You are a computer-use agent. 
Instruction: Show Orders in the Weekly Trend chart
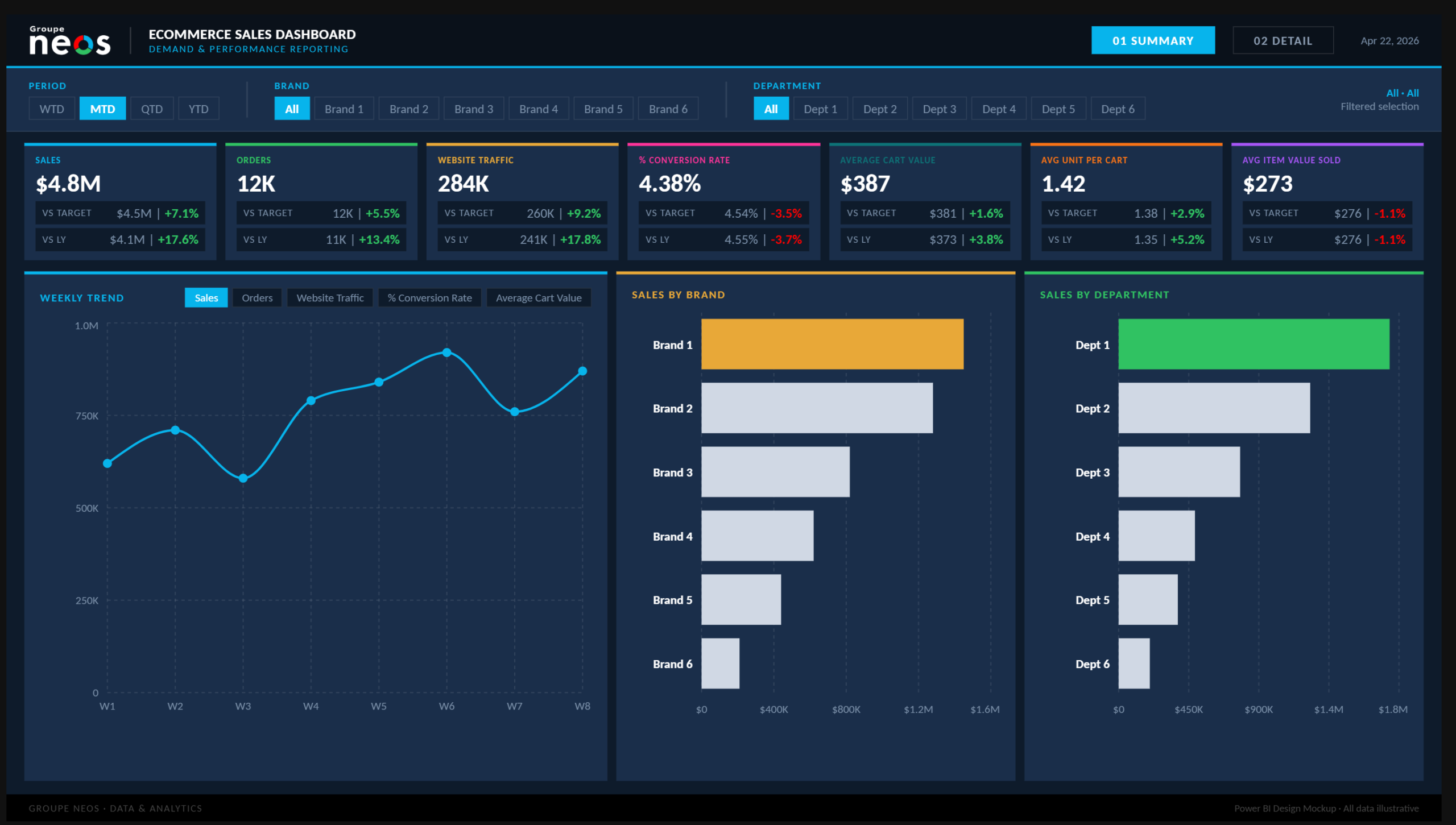pyautogui.click(x=257, y=298)
